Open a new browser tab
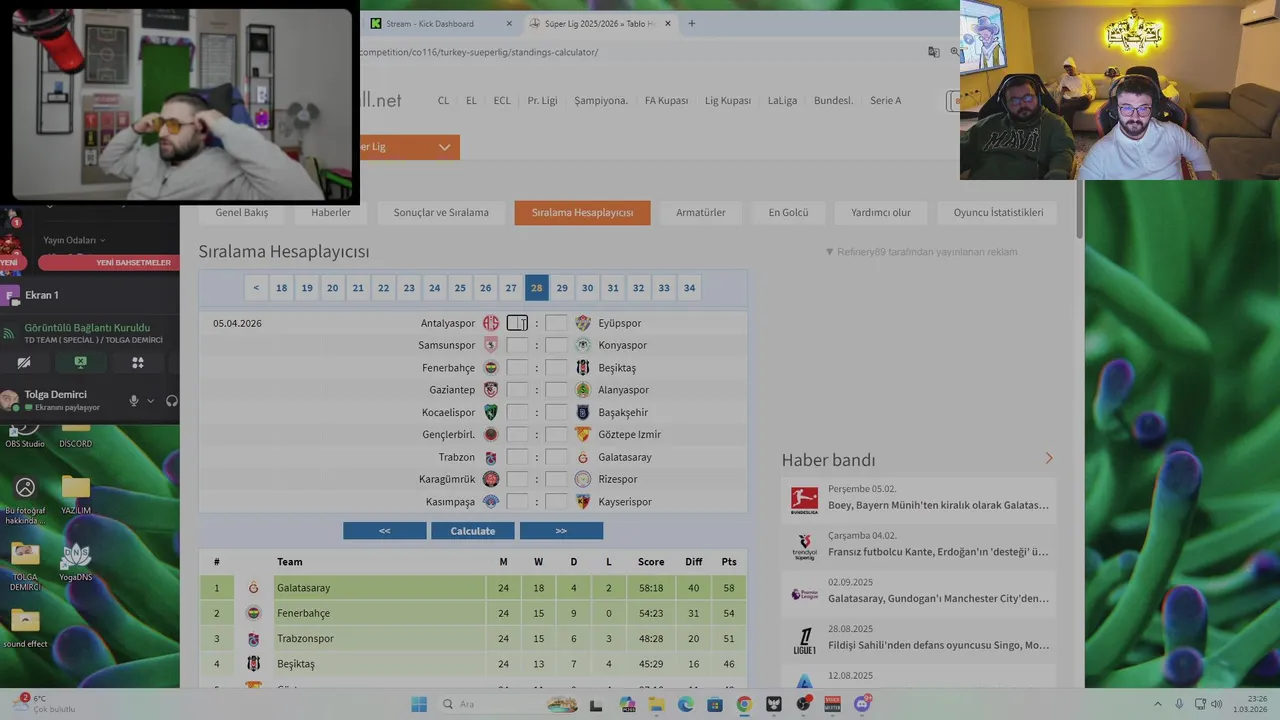 point(691,23)
